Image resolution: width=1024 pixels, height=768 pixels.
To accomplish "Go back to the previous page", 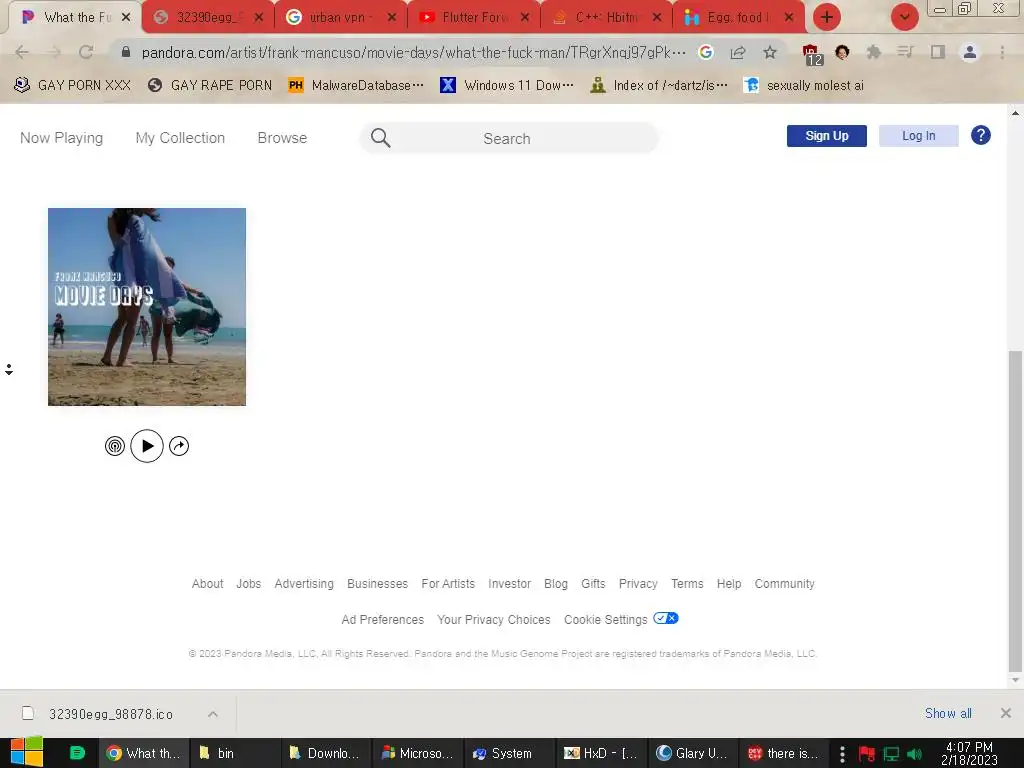I will pyautogui.click(x=22, y=52).
